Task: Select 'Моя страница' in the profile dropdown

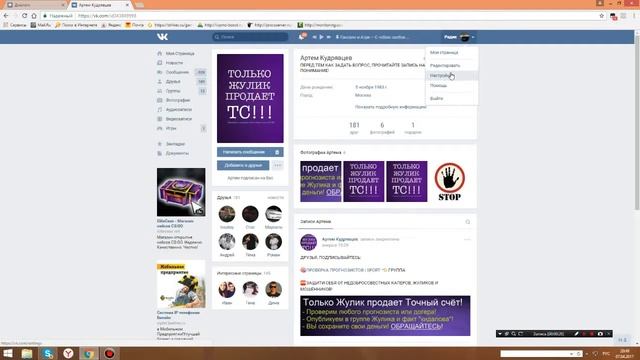Action: pos(444,53)
